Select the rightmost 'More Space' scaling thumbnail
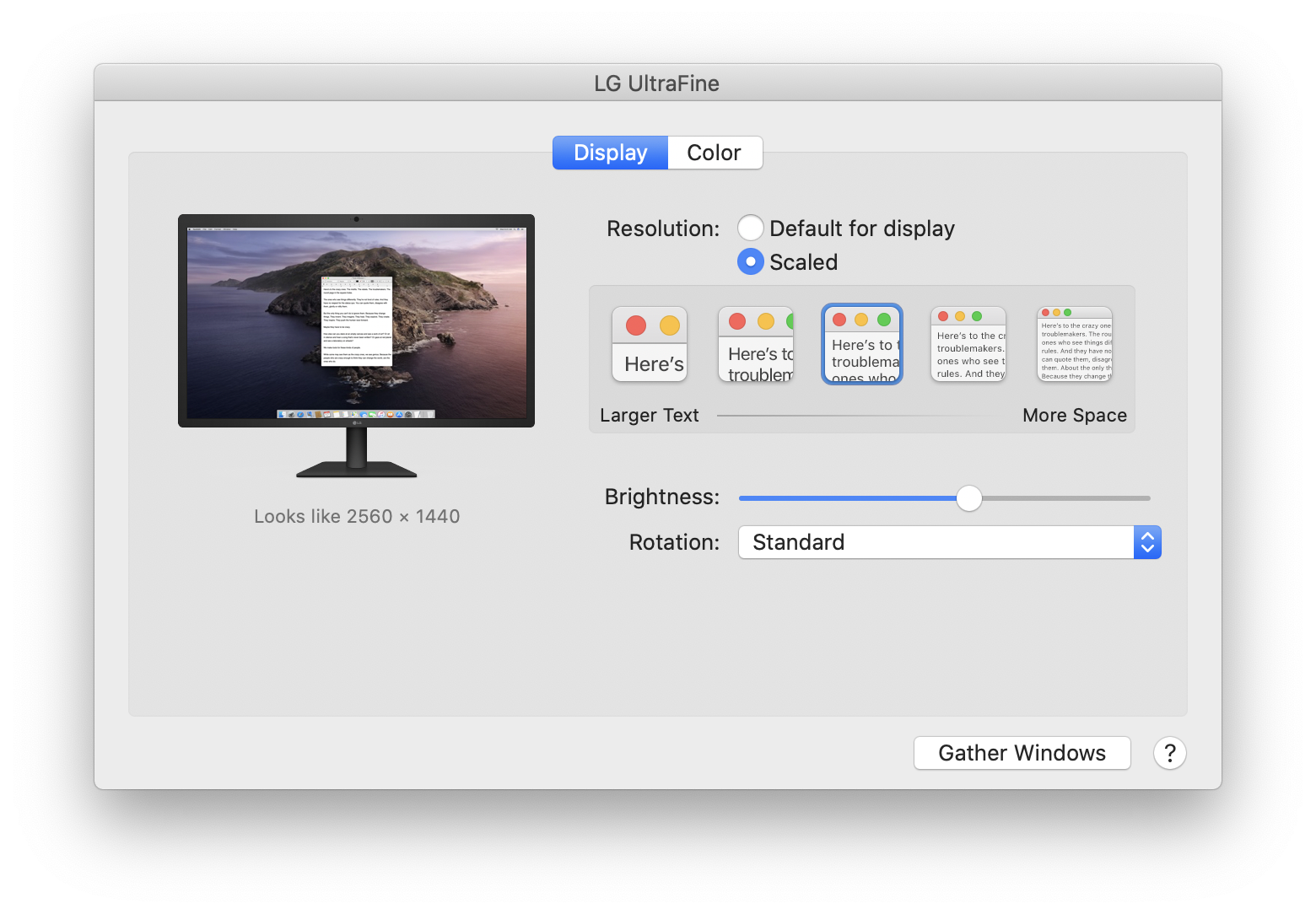Screen dimensions: 1316x914 click(1074, 342)
